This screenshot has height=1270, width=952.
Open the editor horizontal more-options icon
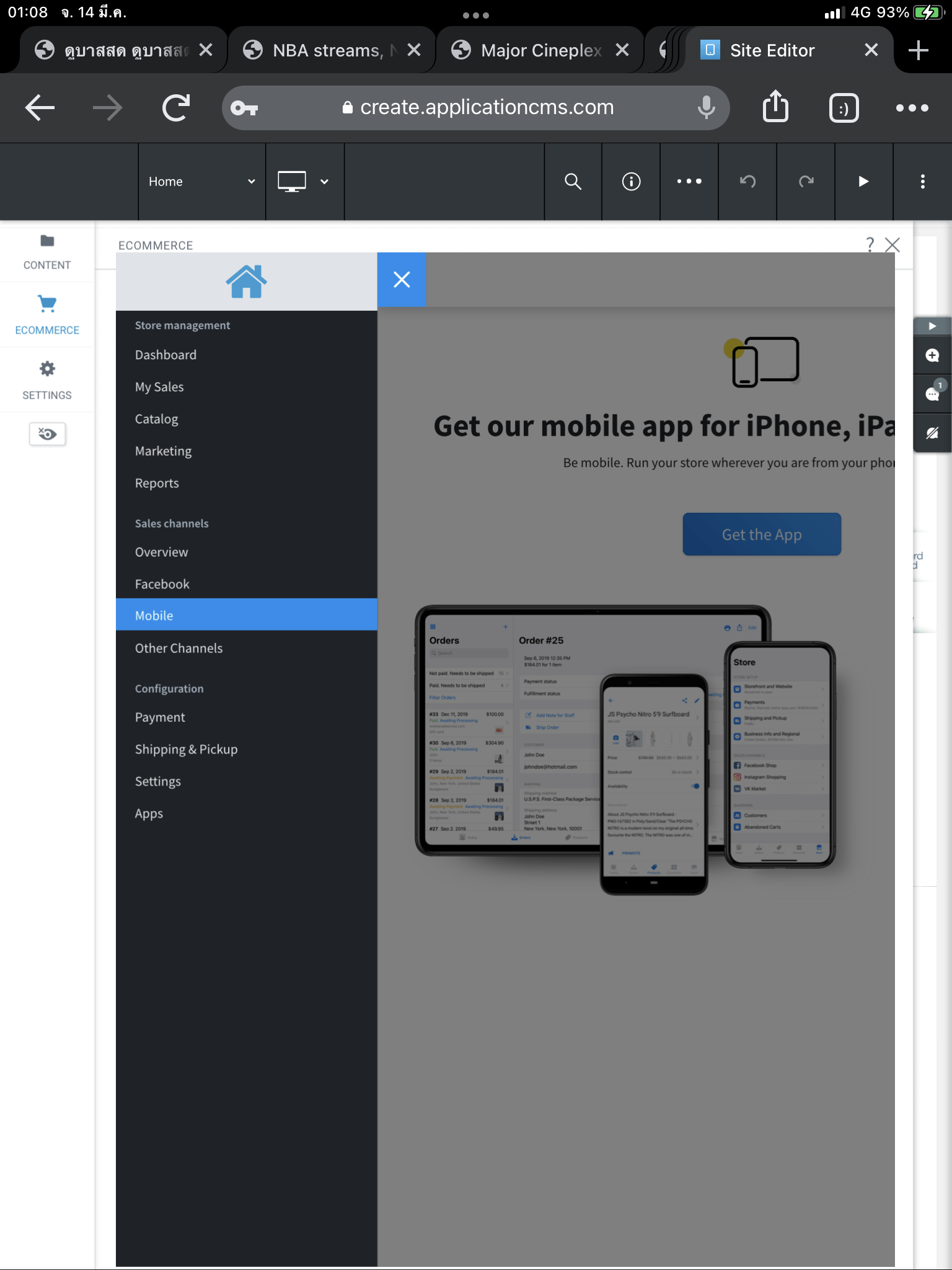click(689, 182)
